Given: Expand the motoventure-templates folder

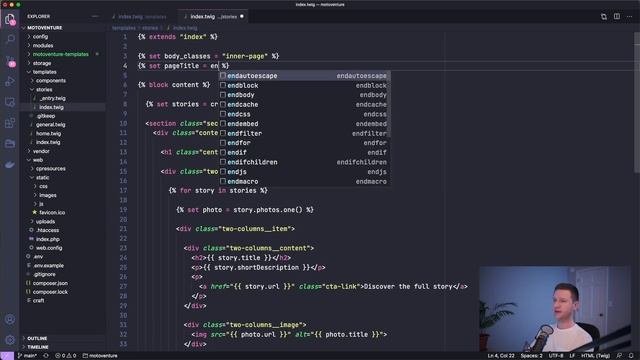Looking at the screenshot, I should [60, 54].
